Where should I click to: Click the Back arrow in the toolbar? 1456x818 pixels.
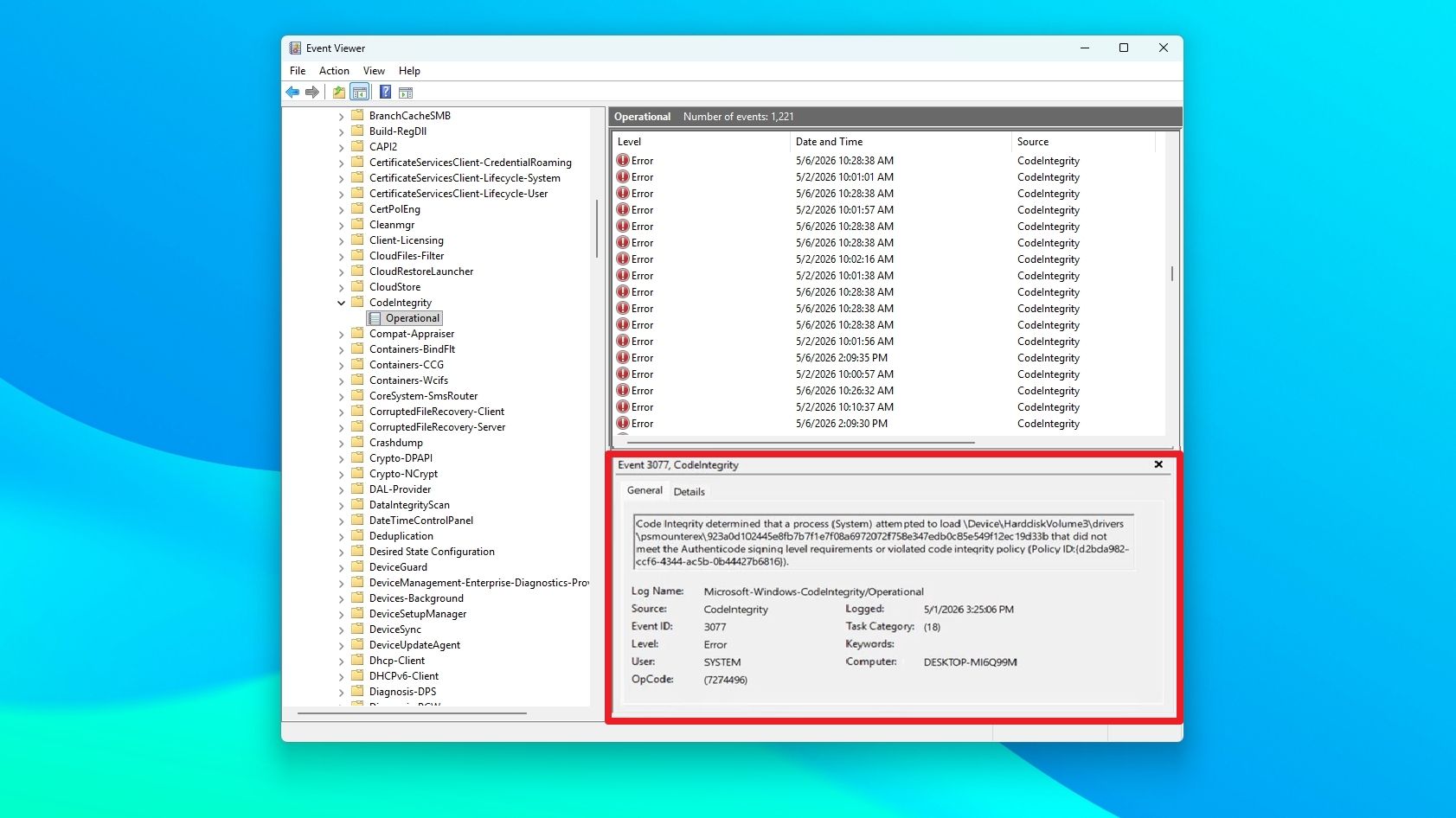(x=292, y=93)
